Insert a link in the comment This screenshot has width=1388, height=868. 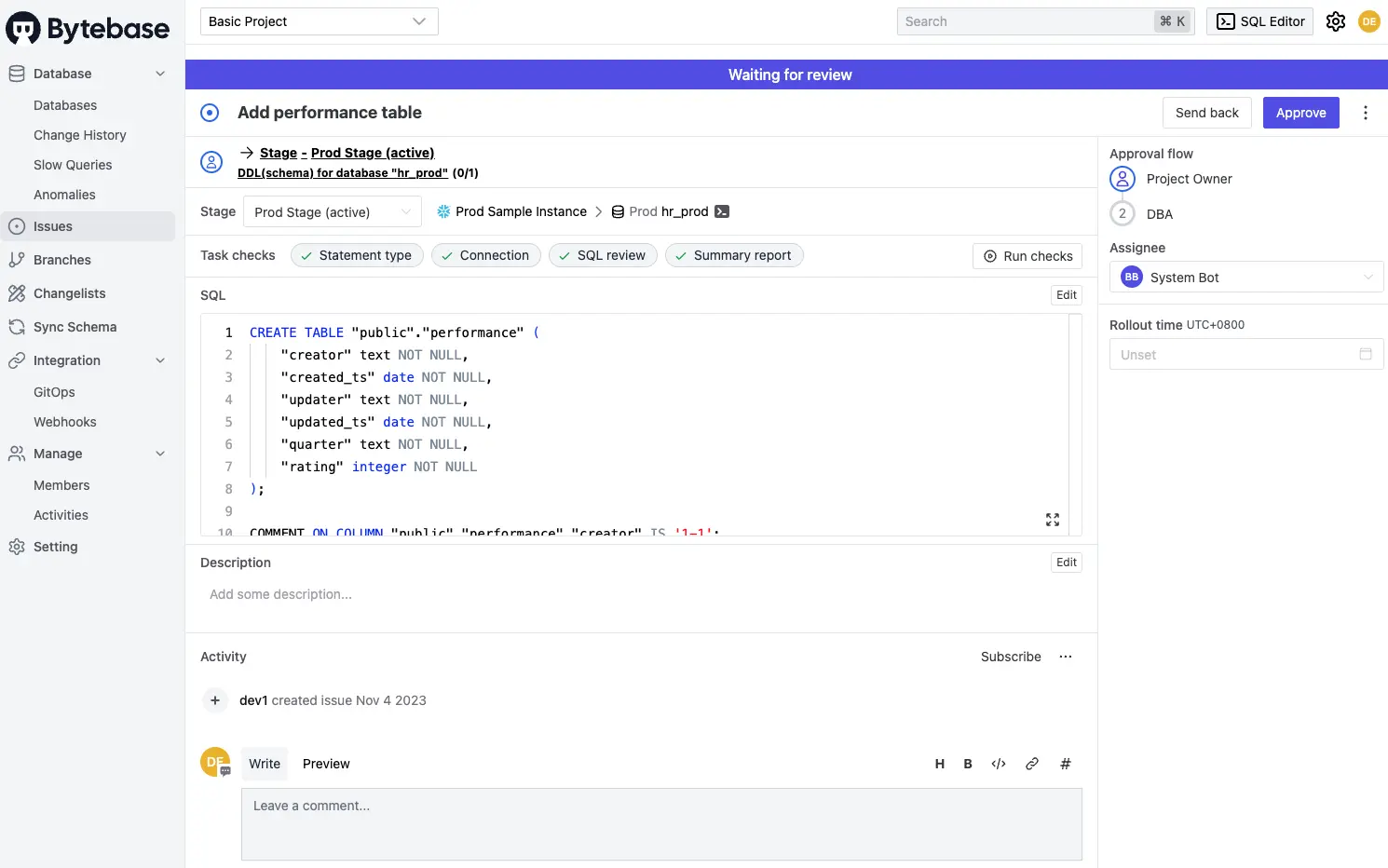(x=1032, y=764)
